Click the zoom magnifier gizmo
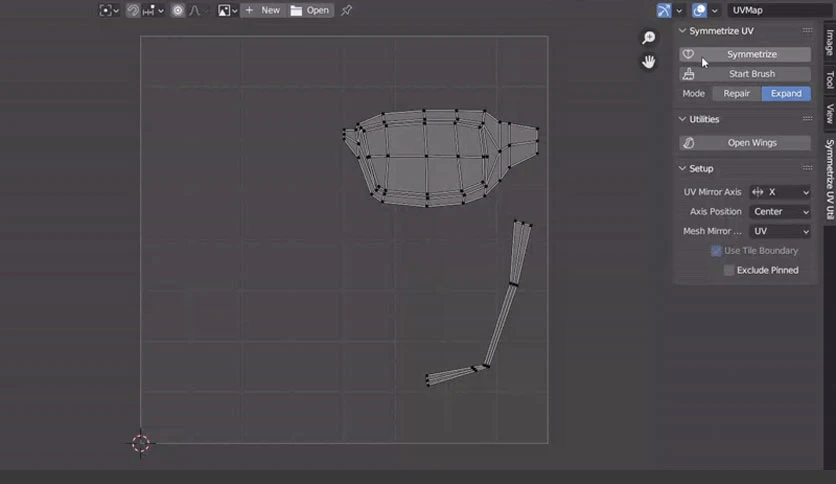This screenshot has width=836, height=484. (x=649, y=38)
